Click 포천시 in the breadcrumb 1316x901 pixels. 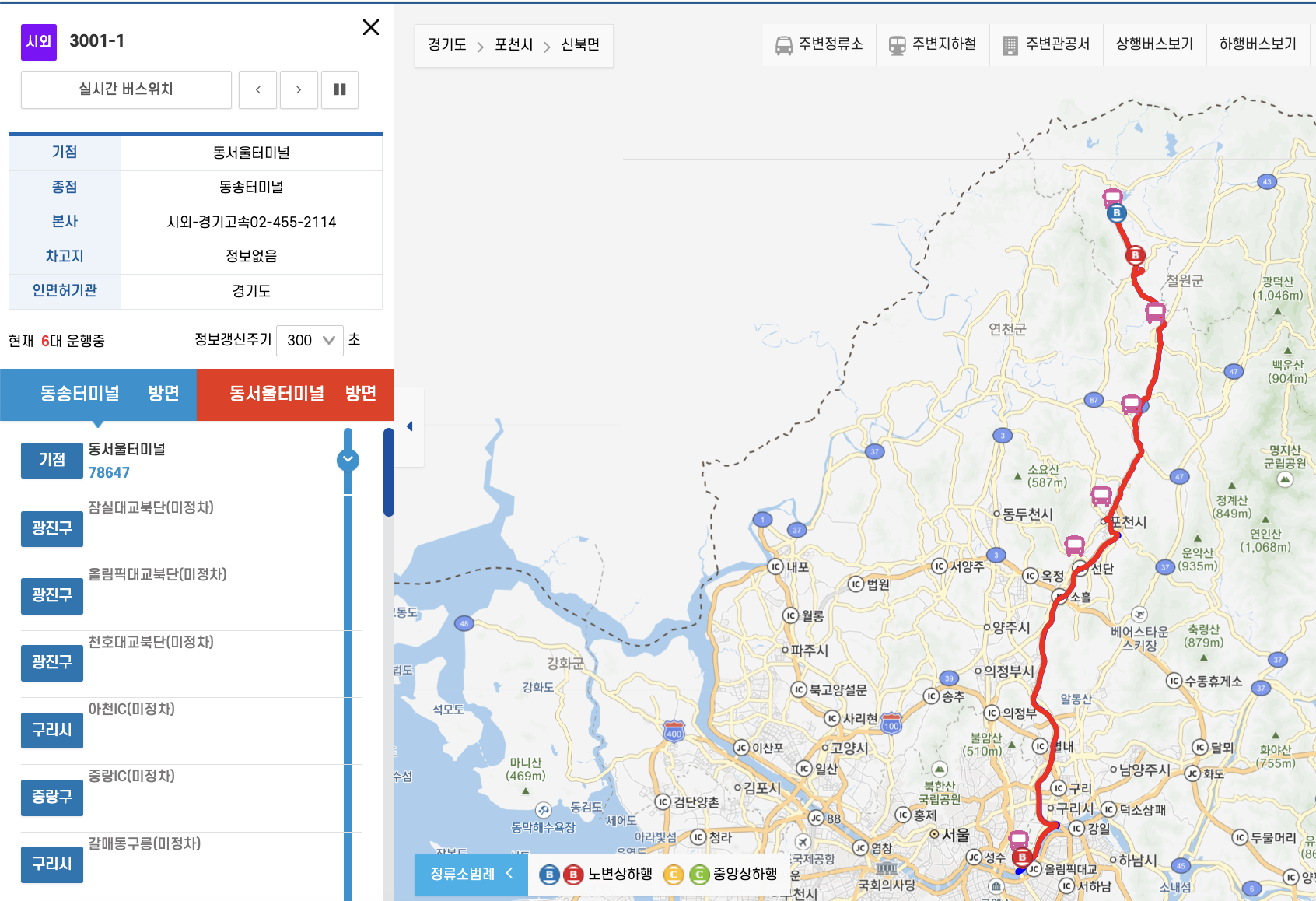point(514,45)
